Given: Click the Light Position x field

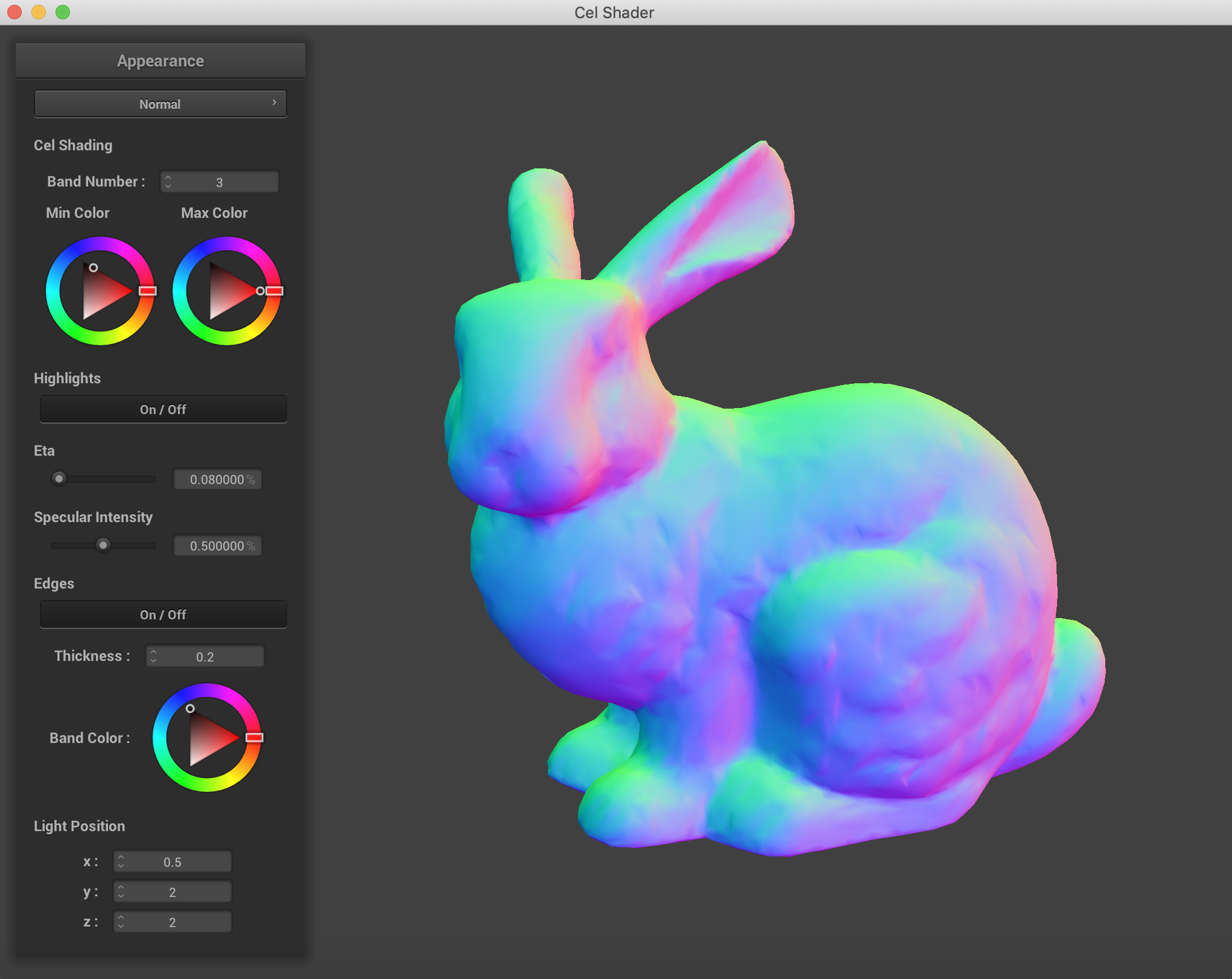Looking at the screenshot, I should tap(173, 861).
